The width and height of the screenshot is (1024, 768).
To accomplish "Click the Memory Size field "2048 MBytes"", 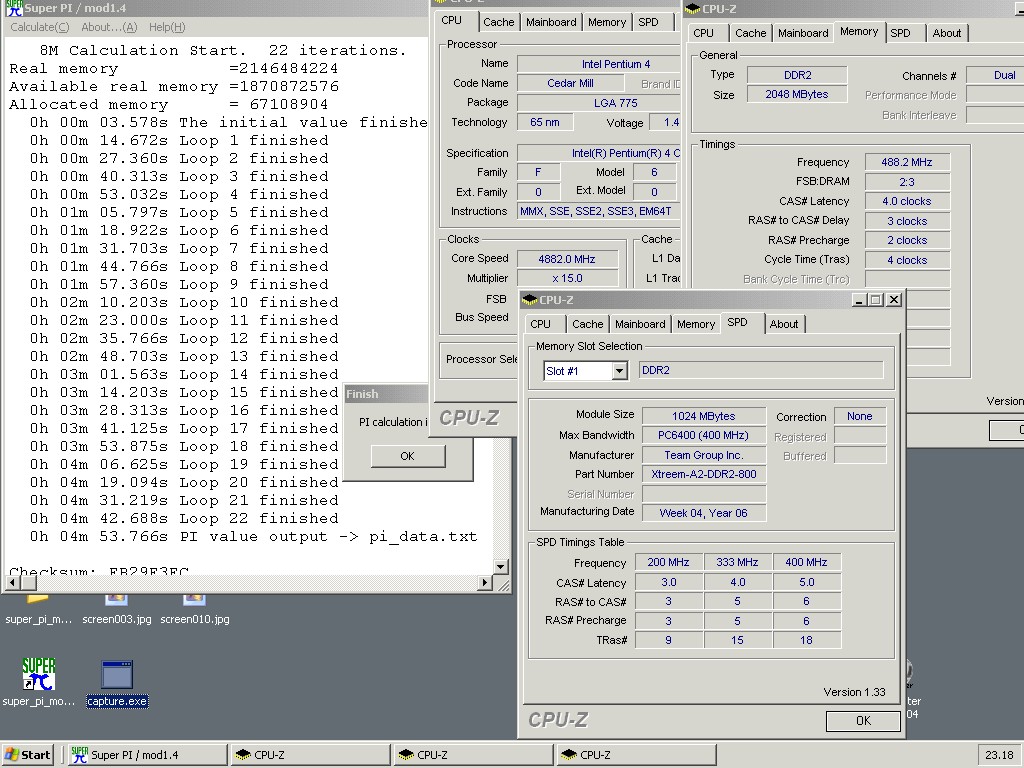I will (797, 94).
